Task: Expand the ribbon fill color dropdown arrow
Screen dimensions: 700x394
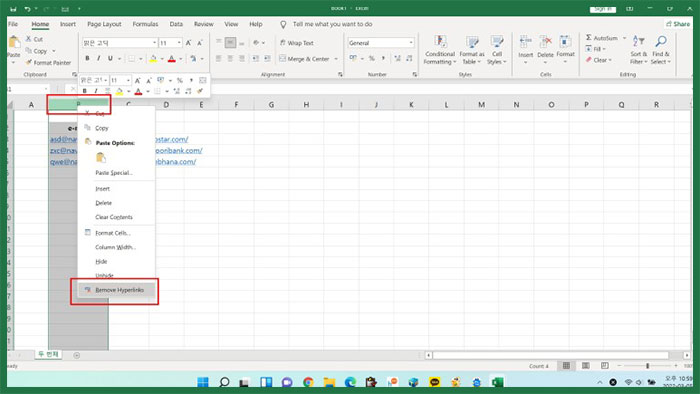Action: pyautogui.click(x=162, y=58)
